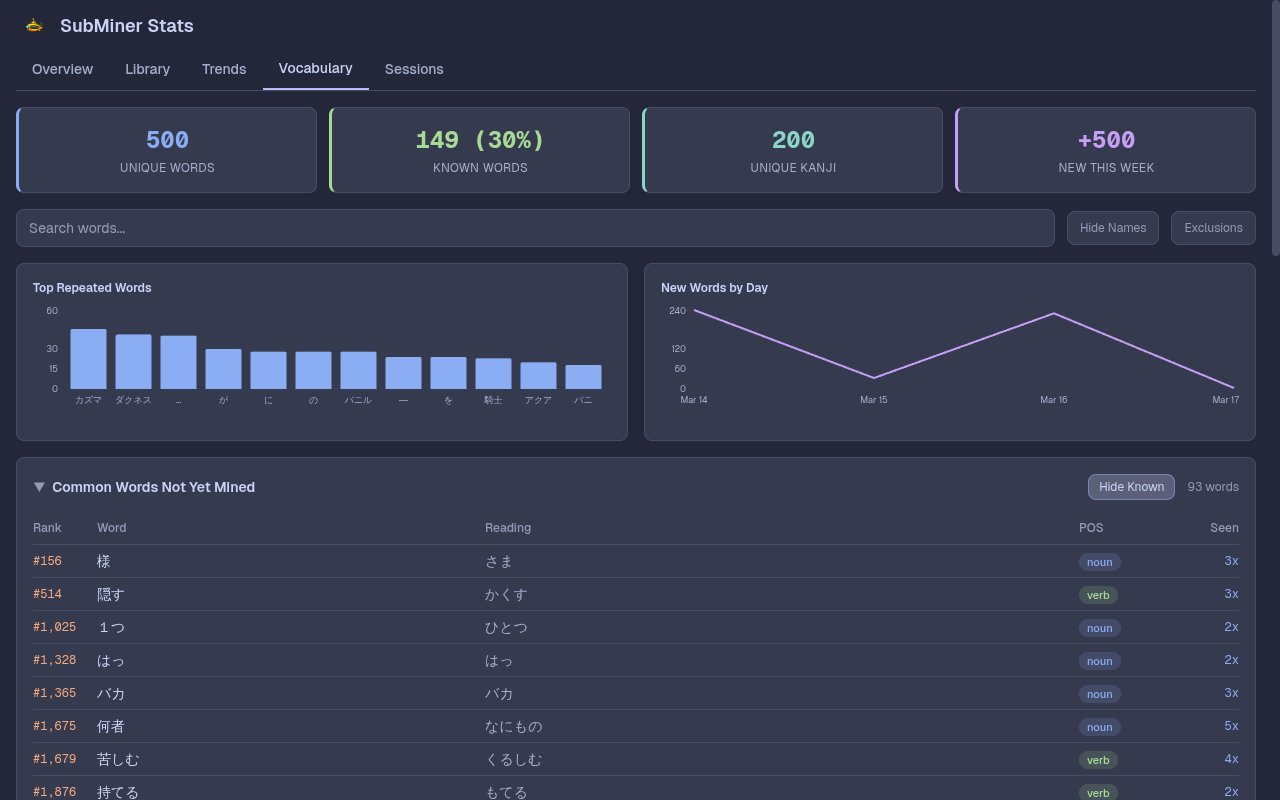Switch to the Overview tab
1280x800 pixels.
coord(62,69)
